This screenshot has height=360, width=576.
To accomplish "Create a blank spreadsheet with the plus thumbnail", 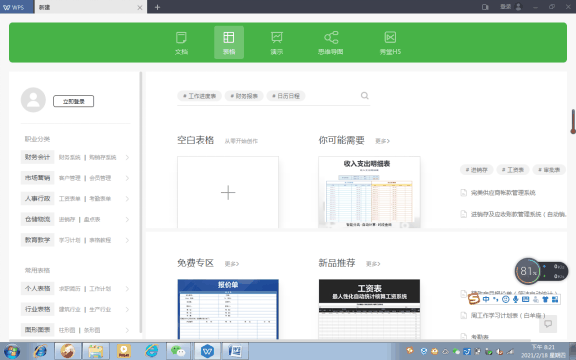I will click(x=228, y=192).
